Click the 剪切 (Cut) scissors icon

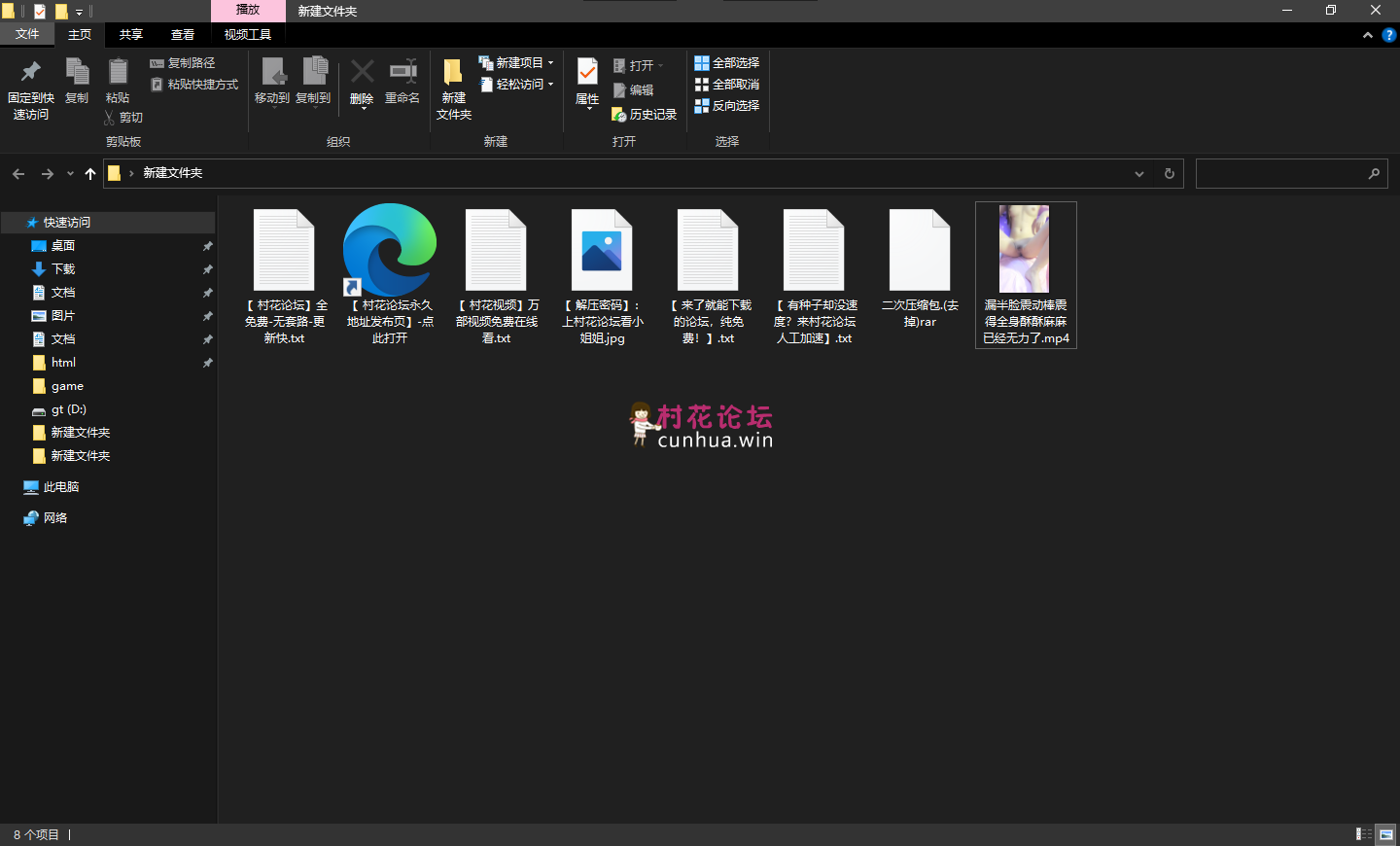[x=110, y=118]
